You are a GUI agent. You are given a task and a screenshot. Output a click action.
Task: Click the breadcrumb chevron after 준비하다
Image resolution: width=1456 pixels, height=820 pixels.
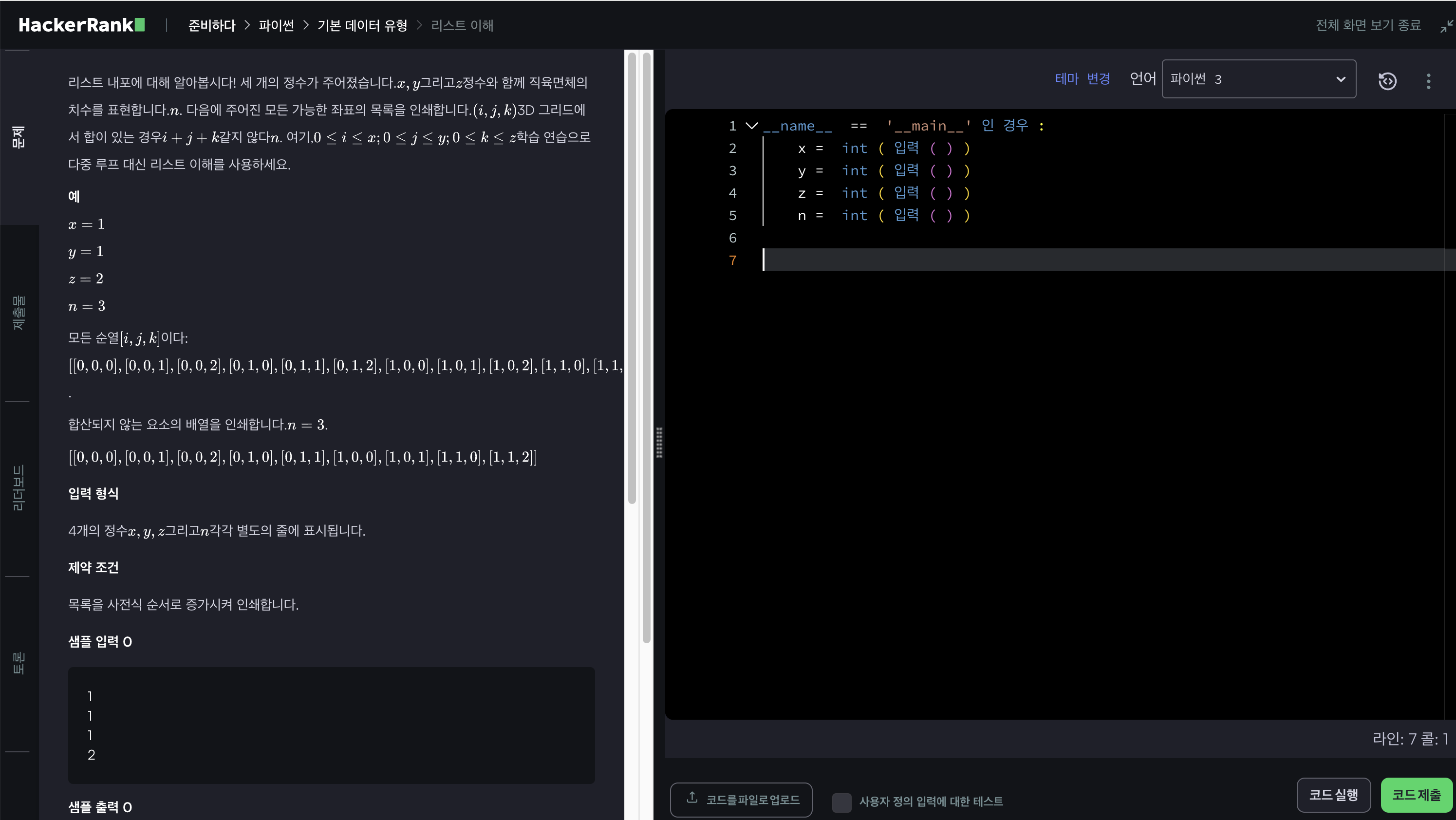[x=247, y=25]
